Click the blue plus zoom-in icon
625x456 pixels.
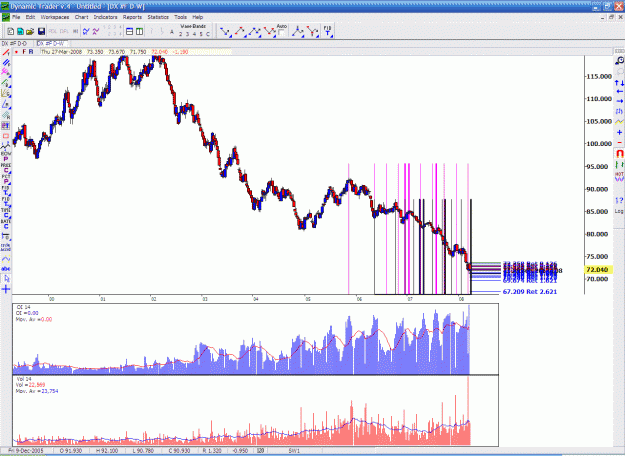pos(619,132)
